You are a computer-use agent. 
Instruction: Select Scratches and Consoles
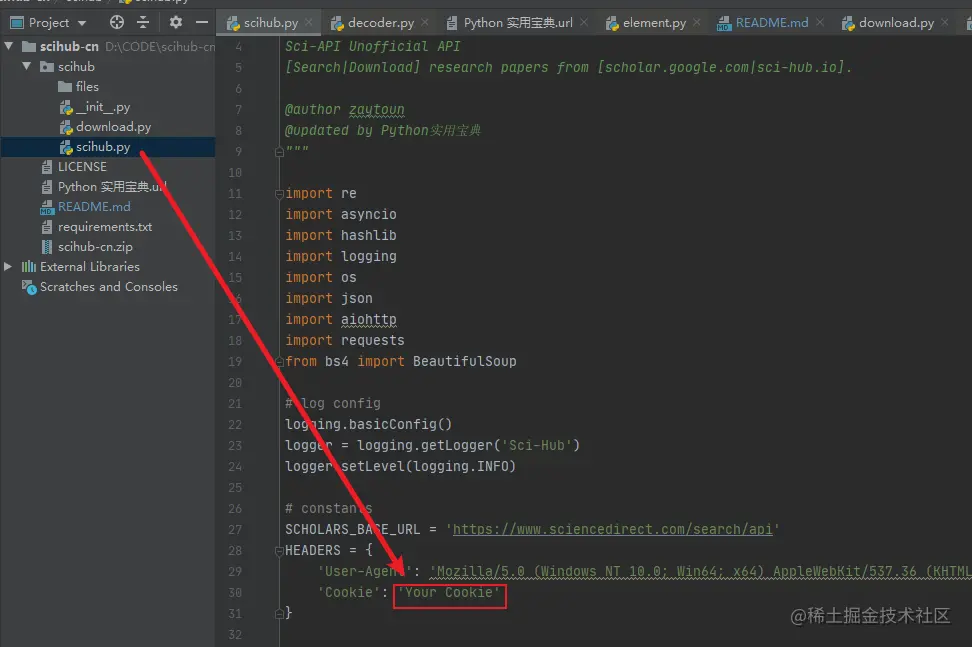(108, 287)
